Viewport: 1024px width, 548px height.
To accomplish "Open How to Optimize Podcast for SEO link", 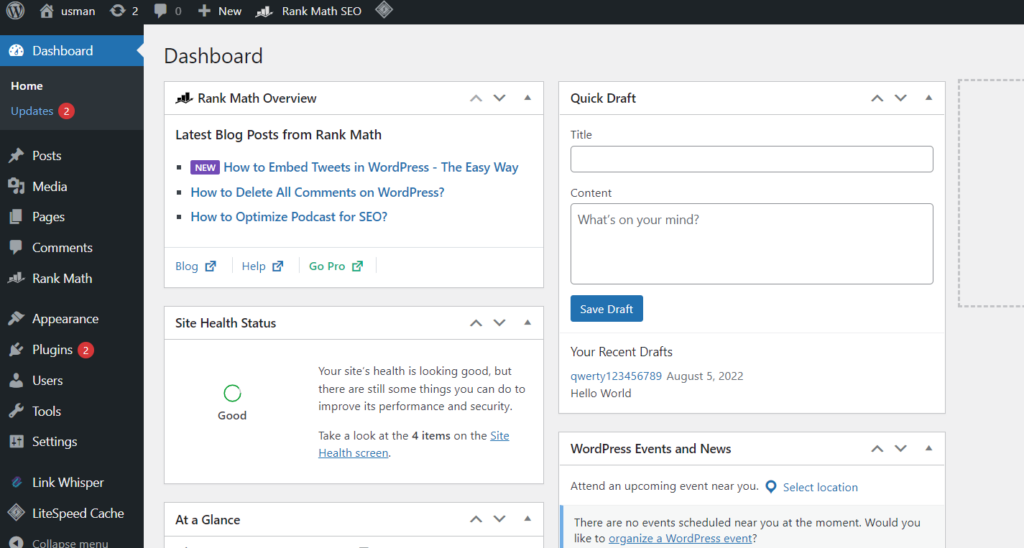I will [x=289, y=217].
